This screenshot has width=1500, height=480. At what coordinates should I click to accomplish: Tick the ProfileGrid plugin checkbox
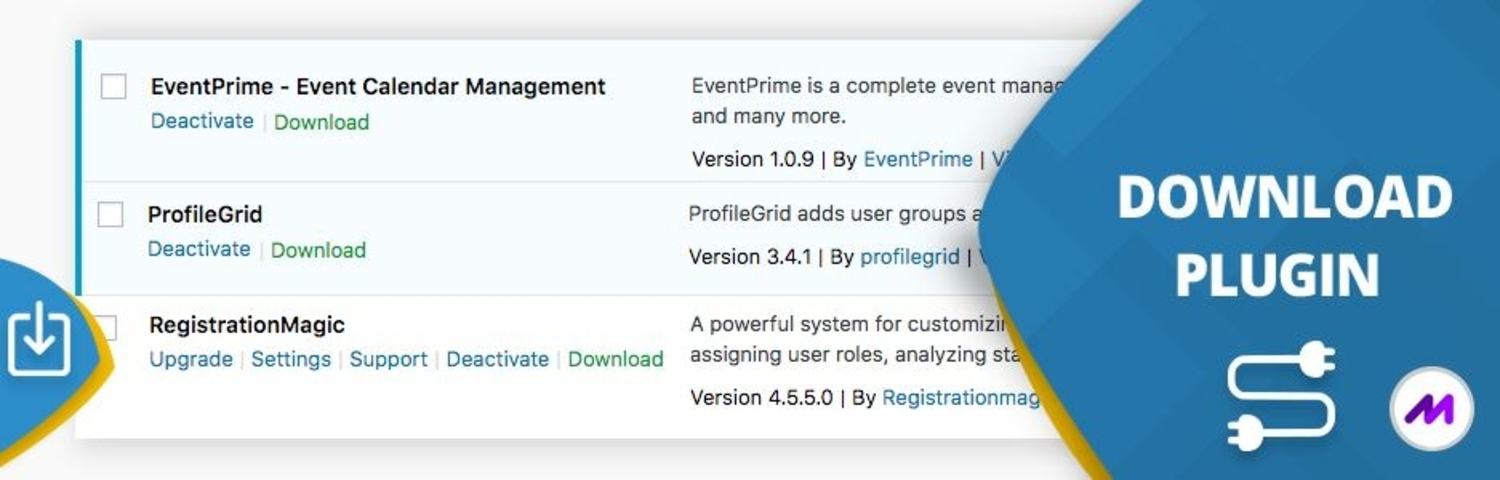(111, 214)
